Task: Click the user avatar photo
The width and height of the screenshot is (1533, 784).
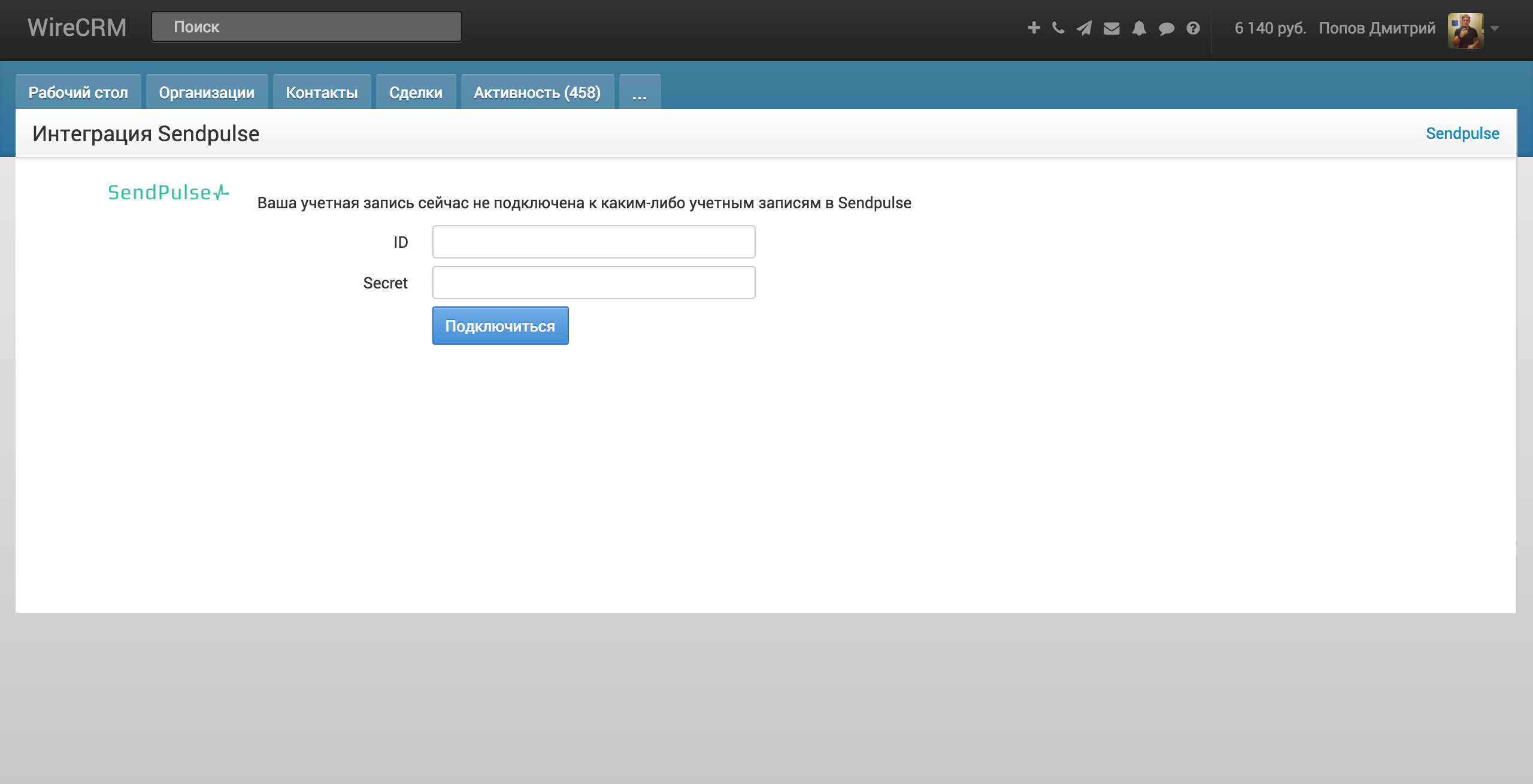Action: coord(1465,30)
